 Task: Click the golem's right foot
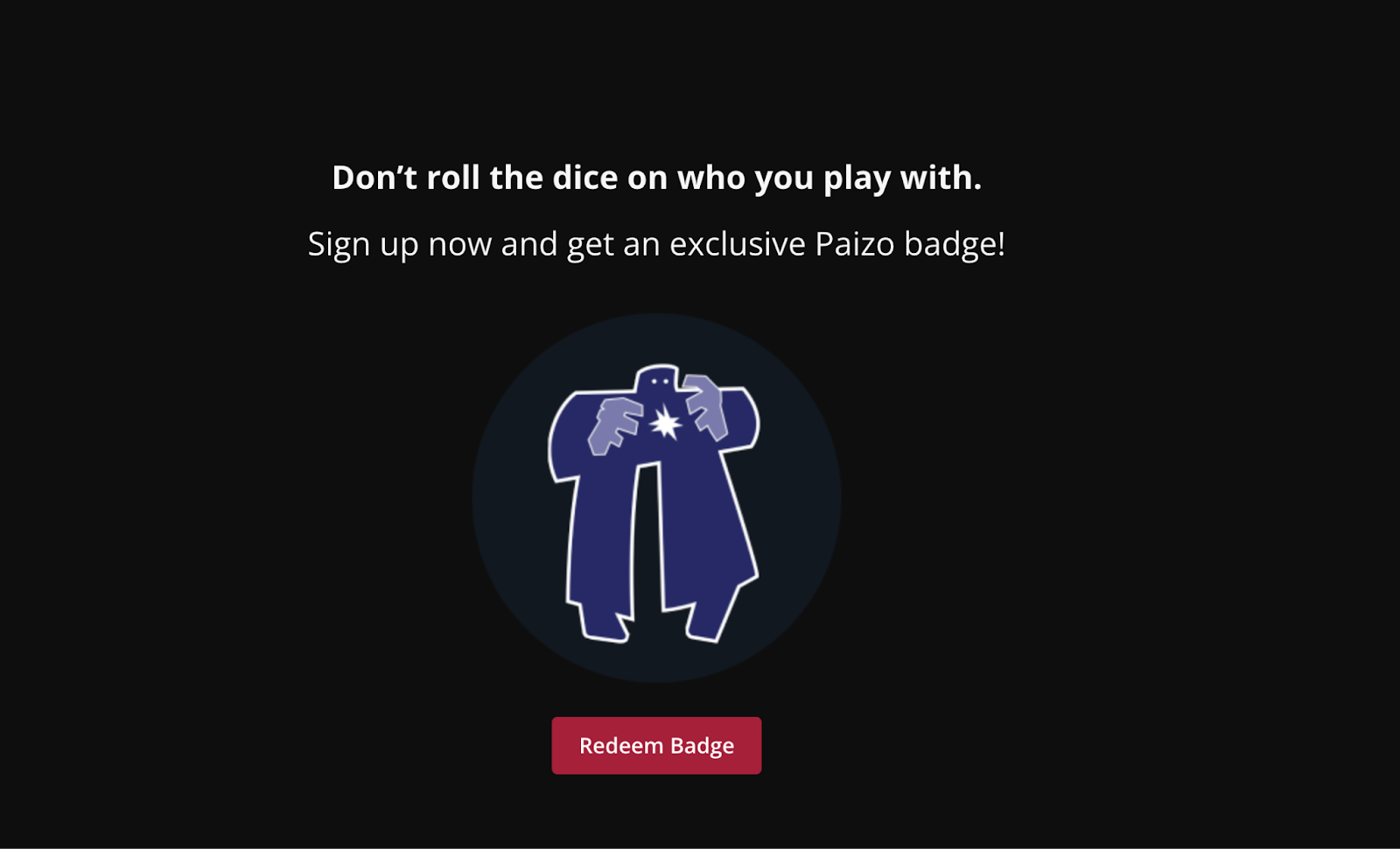coord(707,623)
